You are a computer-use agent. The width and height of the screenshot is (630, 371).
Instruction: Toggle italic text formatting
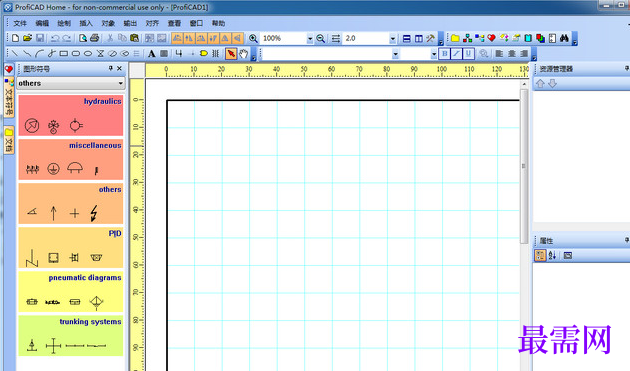click(456, 53)
